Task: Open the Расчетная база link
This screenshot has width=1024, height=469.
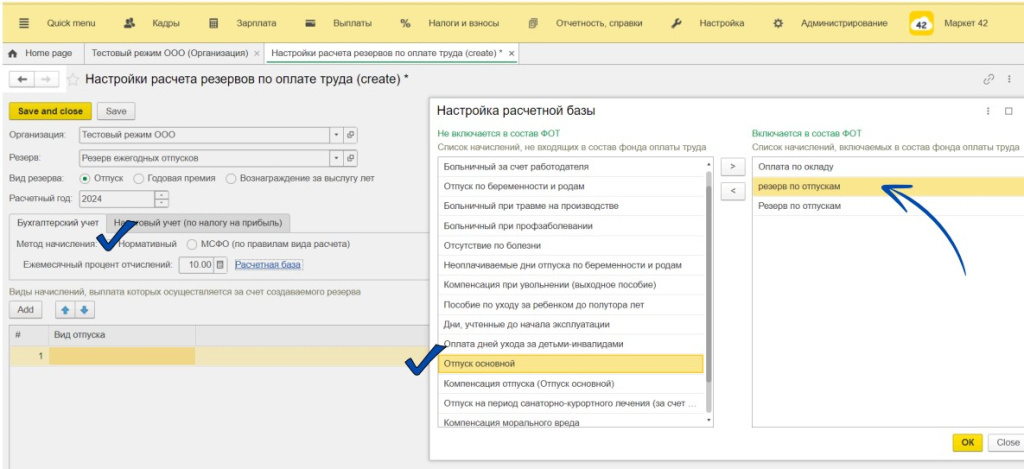Action: click(268, 265)
